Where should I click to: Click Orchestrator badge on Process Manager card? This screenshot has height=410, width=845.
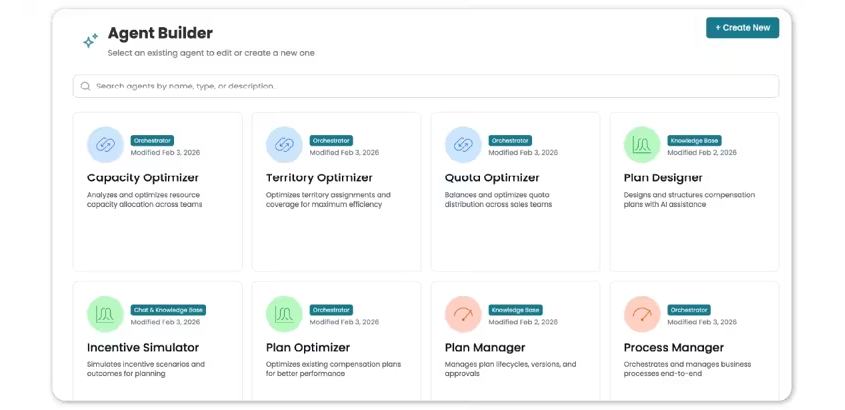689,310
